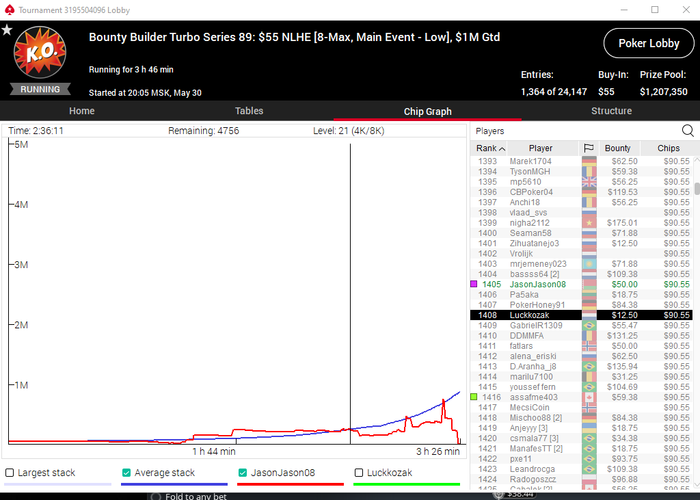Click the favorite star icon
Image resolution: width=700 pixels, height=500 pixels.
pos(7,30)
